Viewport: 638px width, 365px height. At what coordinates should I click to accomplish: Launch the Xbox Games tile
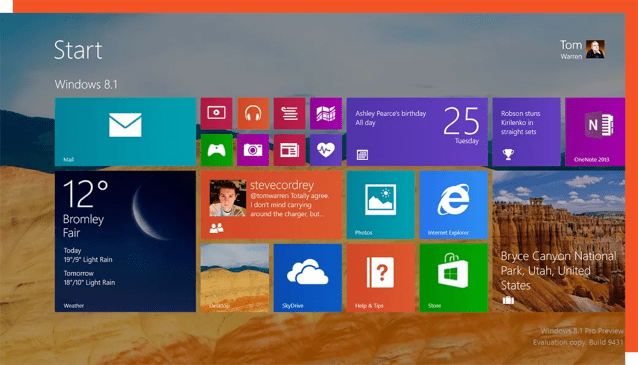[216, 150]
